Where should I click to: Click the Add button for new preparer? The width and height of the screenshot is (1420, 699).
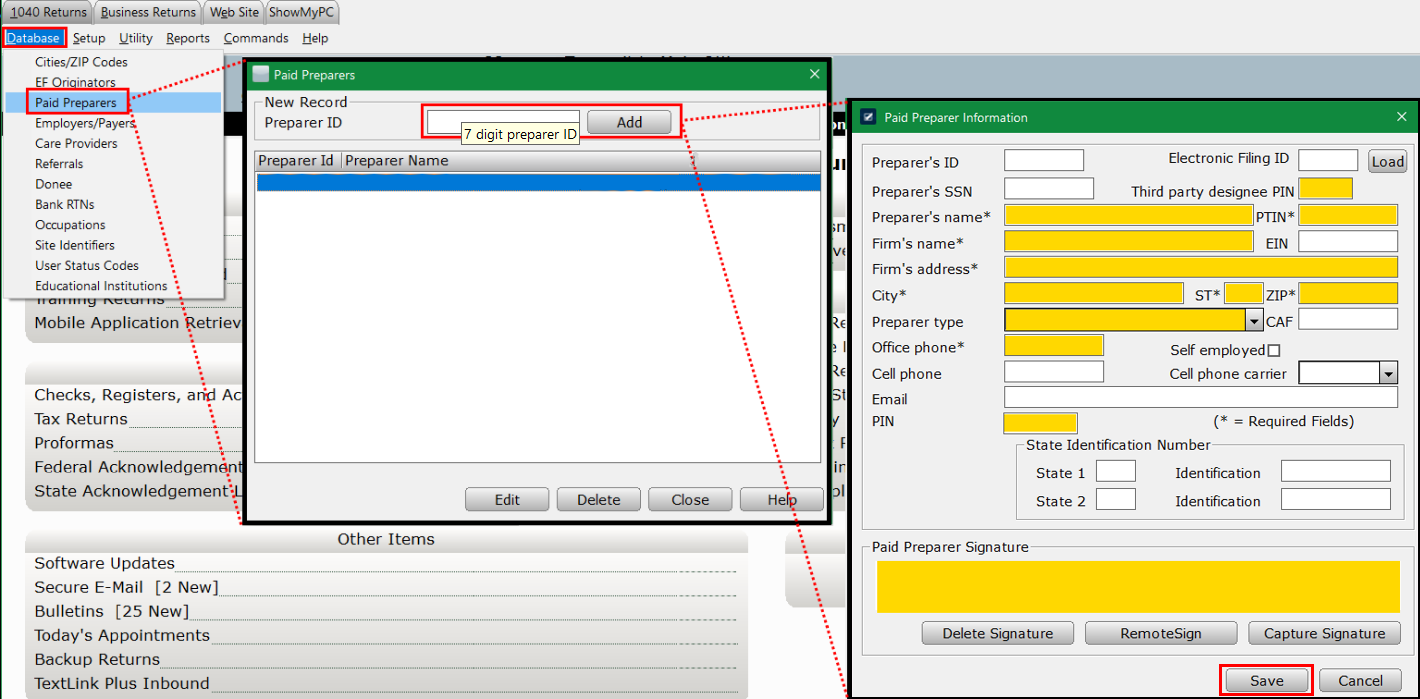[x=629, y=122]
